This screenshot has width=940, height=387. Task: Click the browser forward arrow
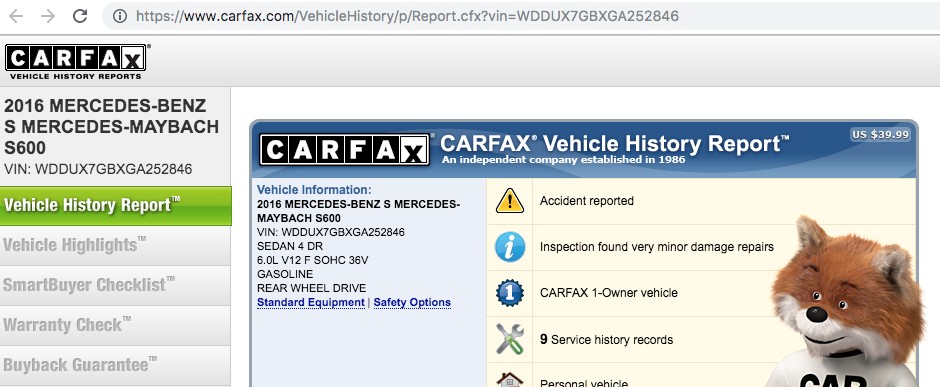coord(48,16)
